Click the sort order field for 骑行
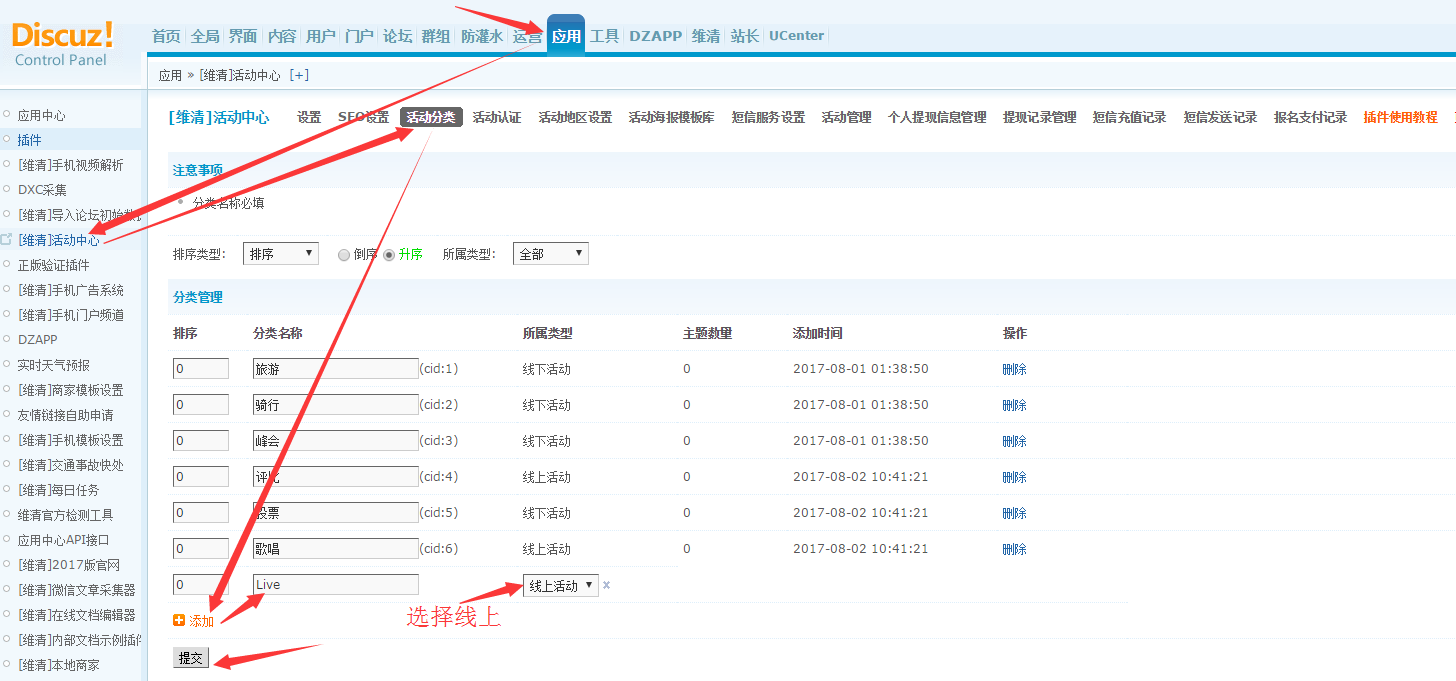1456x681 pixels. coord(200,405)
